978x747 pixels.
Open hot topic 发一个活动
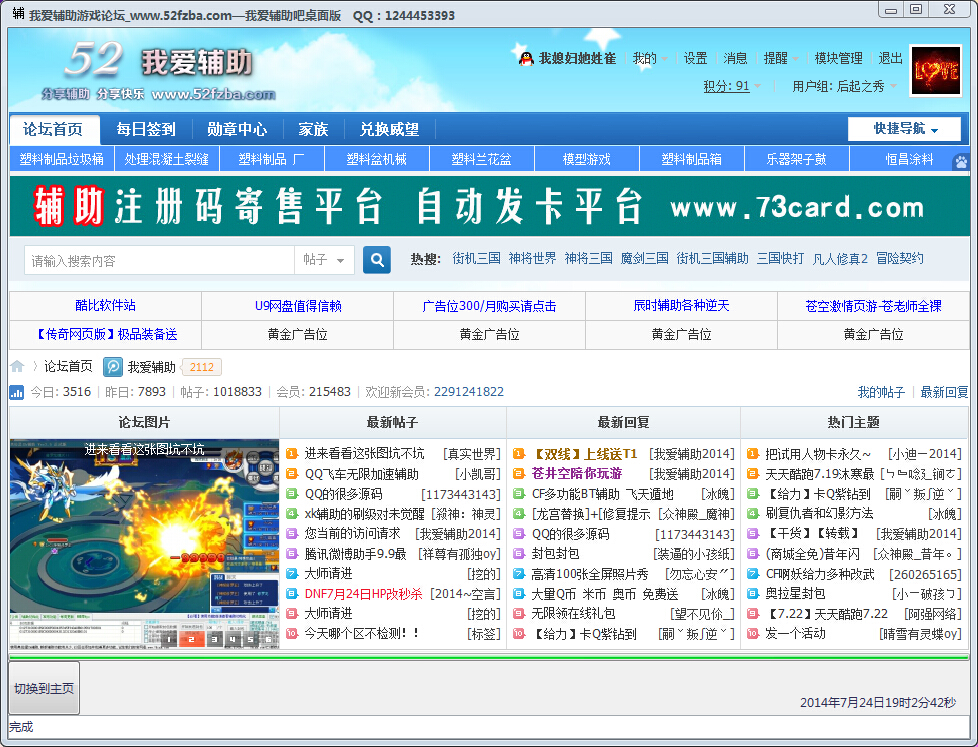click(795, 634)
